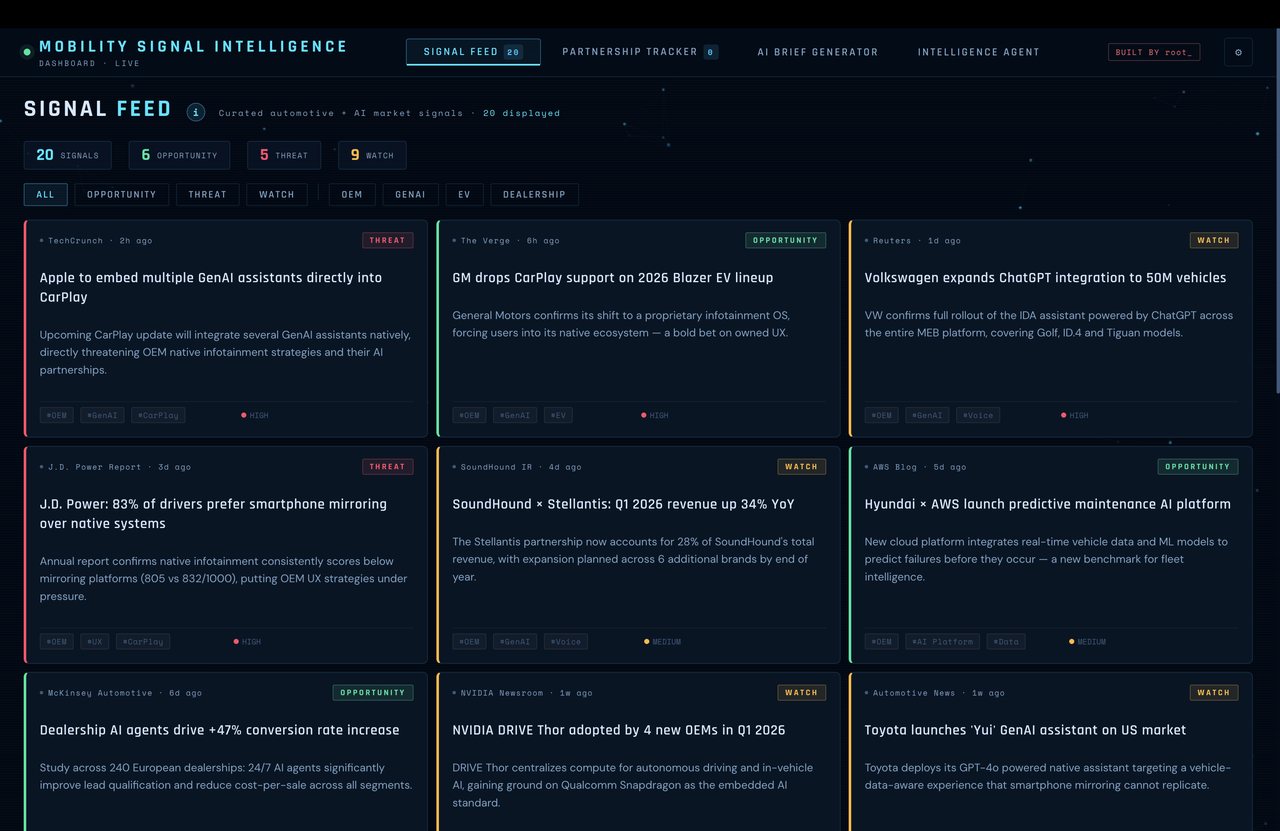Screen dimensions: 1280x831
Task: Click the HIGH priority label on the GM card
Action: tap(655, 415)
